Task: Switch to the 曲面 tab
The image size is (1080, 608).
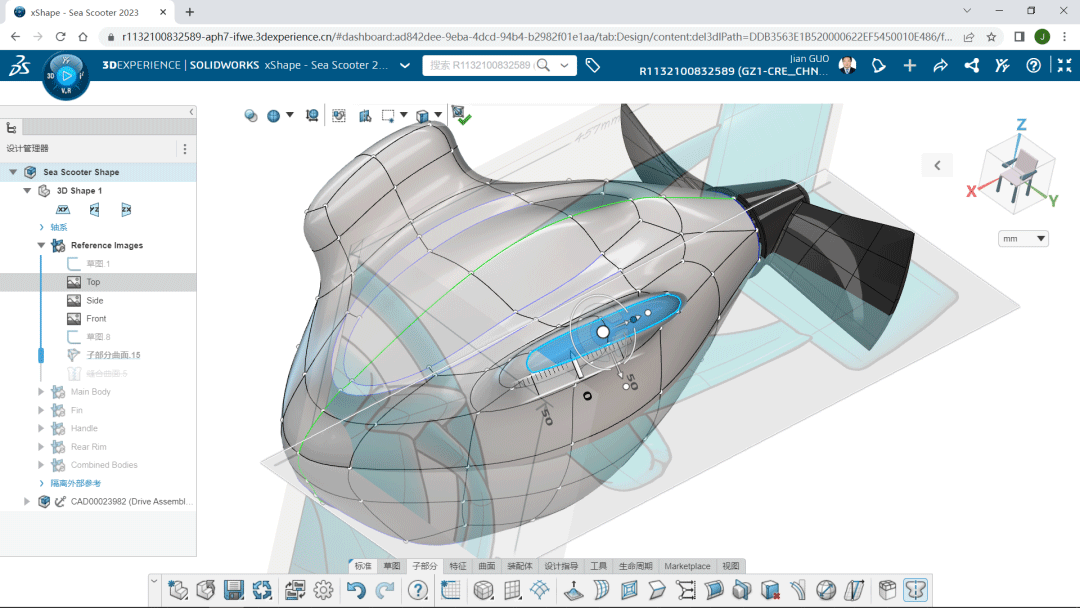Action: pos(486,566)
